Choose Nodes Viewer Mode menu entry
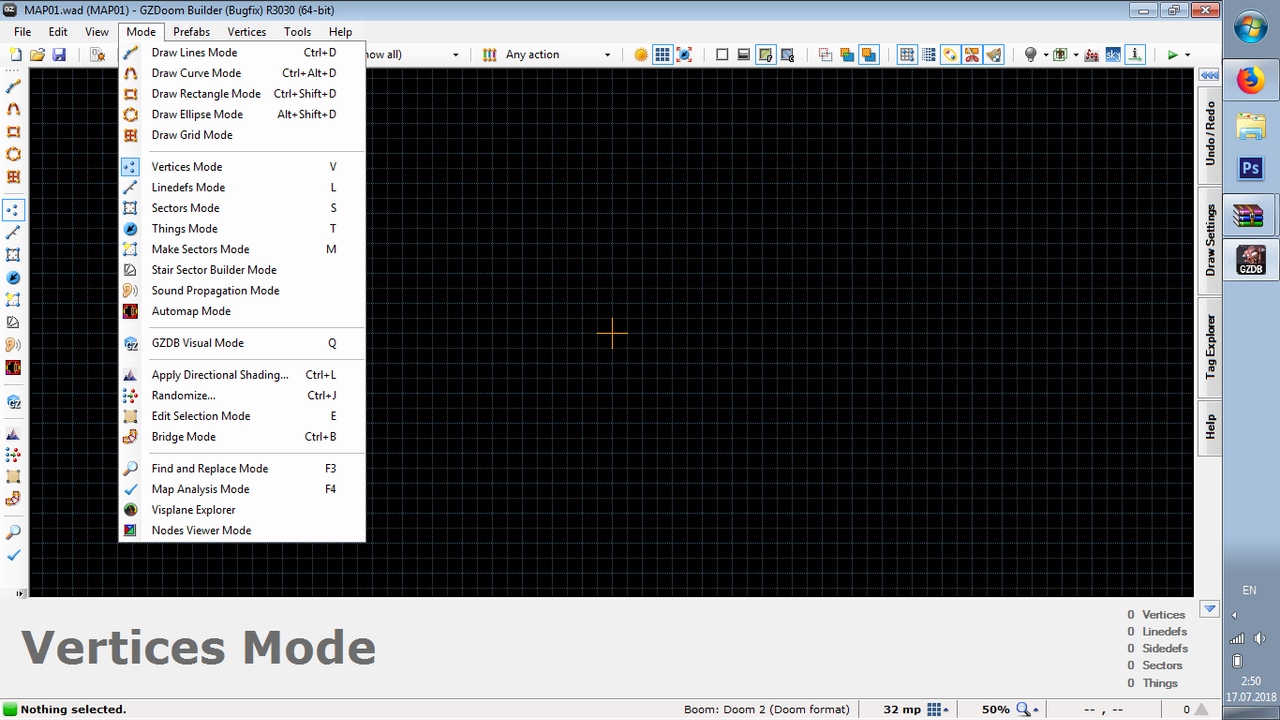This screenshot has width=1280, height=720. click(x=242, y=530)
